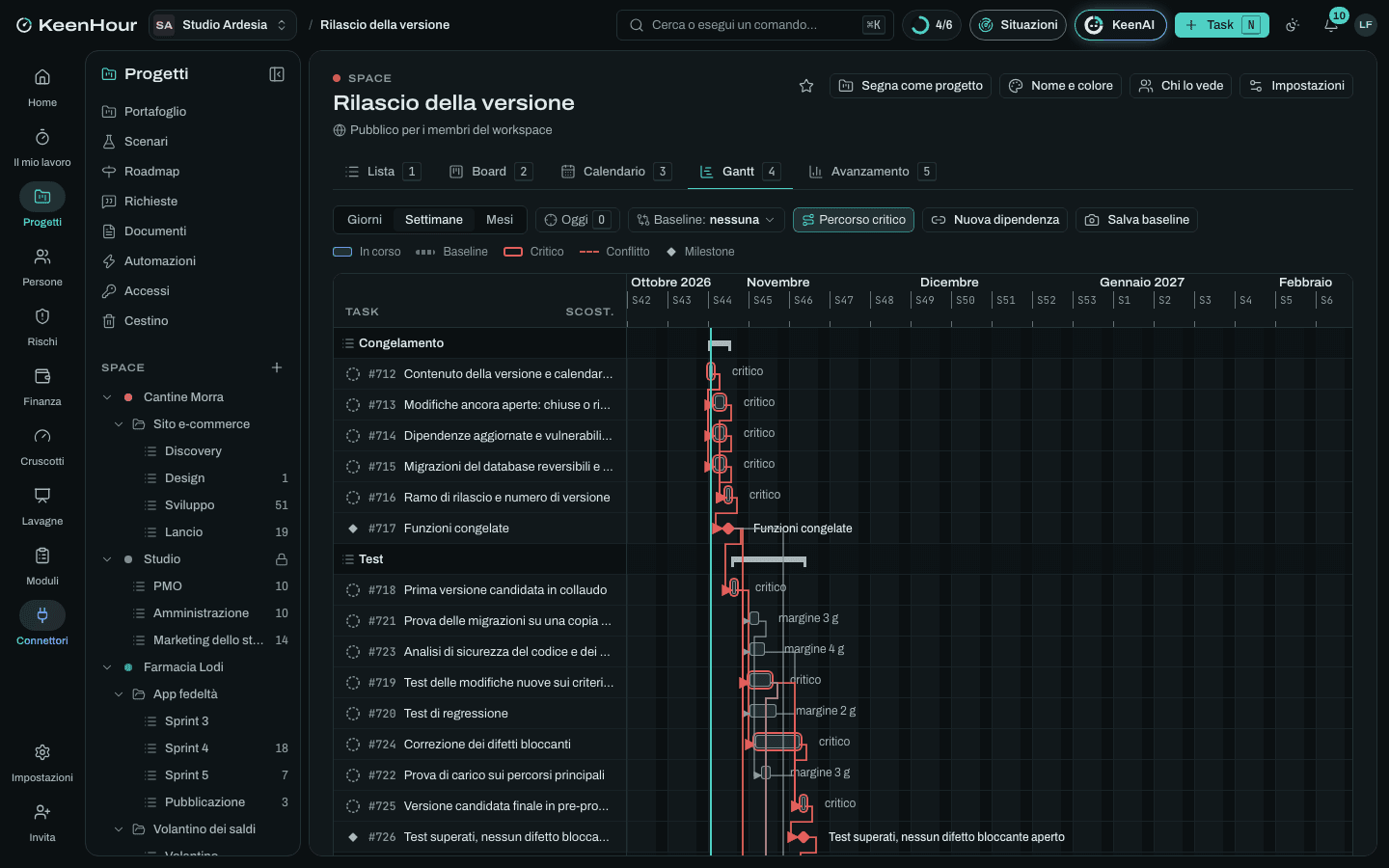Screen dimensions: 1389x868
Task: Open Cruscotti dashboards
Action: 42,446
